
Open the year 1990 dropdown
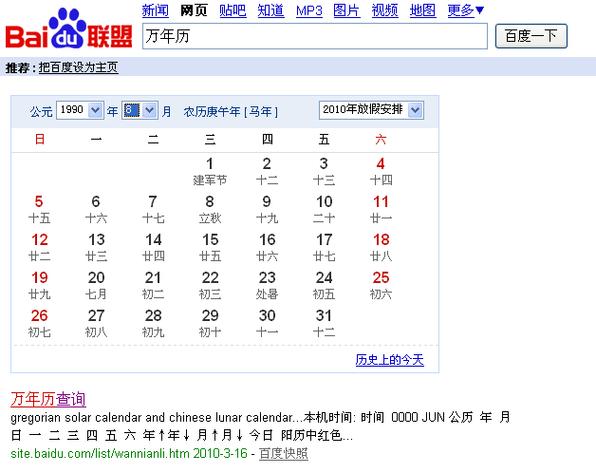click(80, 110)
